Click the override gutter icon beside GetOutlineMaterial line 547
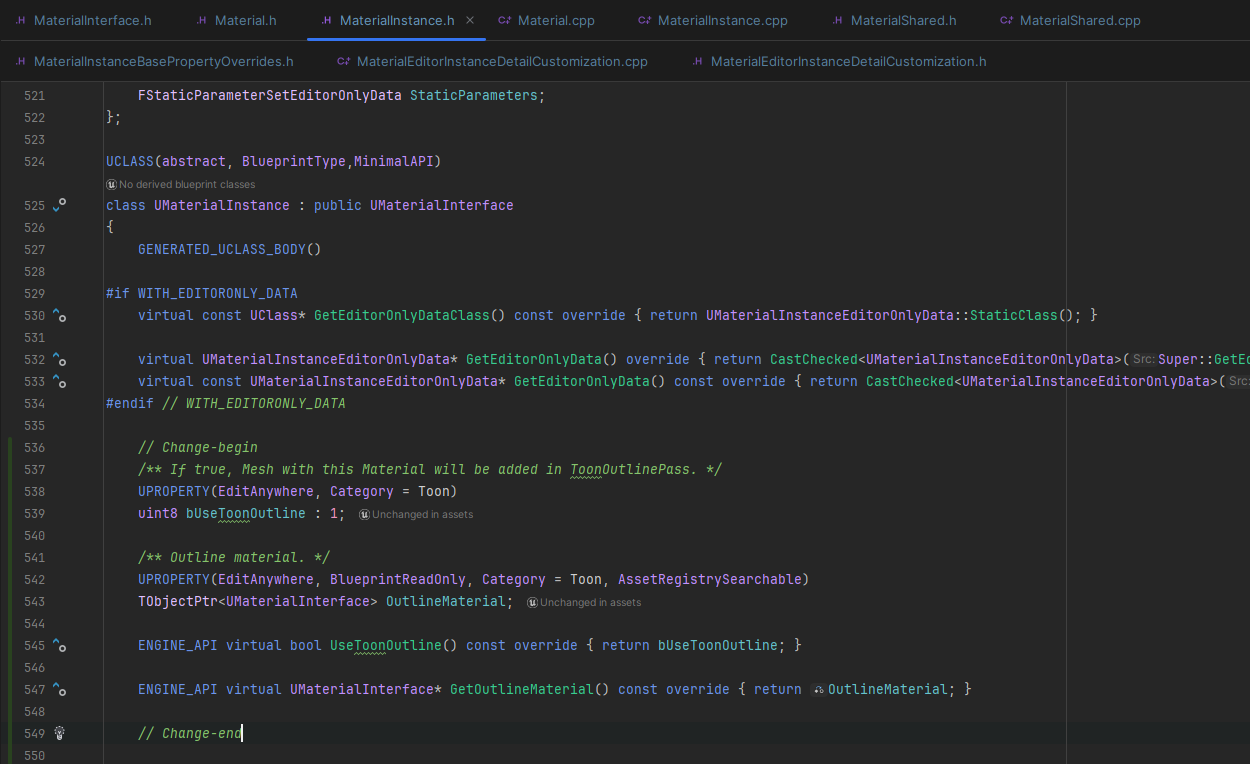Screen dimensions: 1250x764 coord(59,689)
